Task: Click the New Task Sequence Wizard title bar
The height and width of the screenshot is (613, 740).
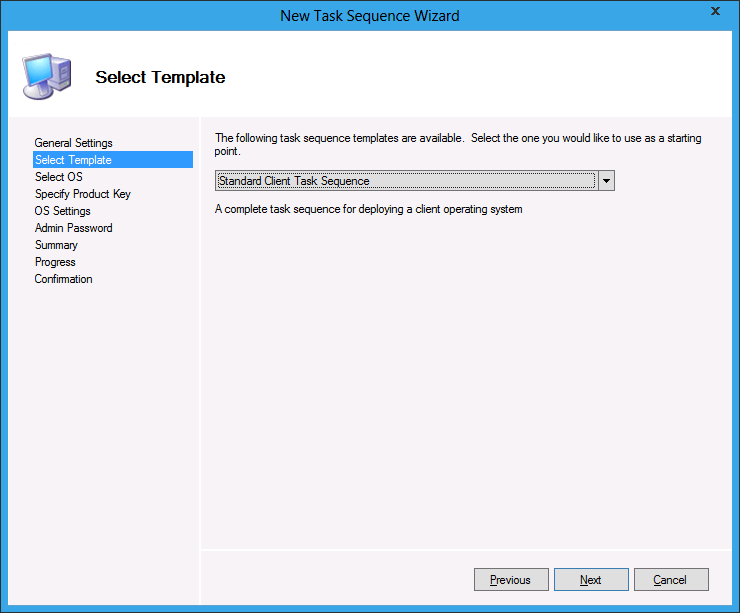Action: pos(370,15)
